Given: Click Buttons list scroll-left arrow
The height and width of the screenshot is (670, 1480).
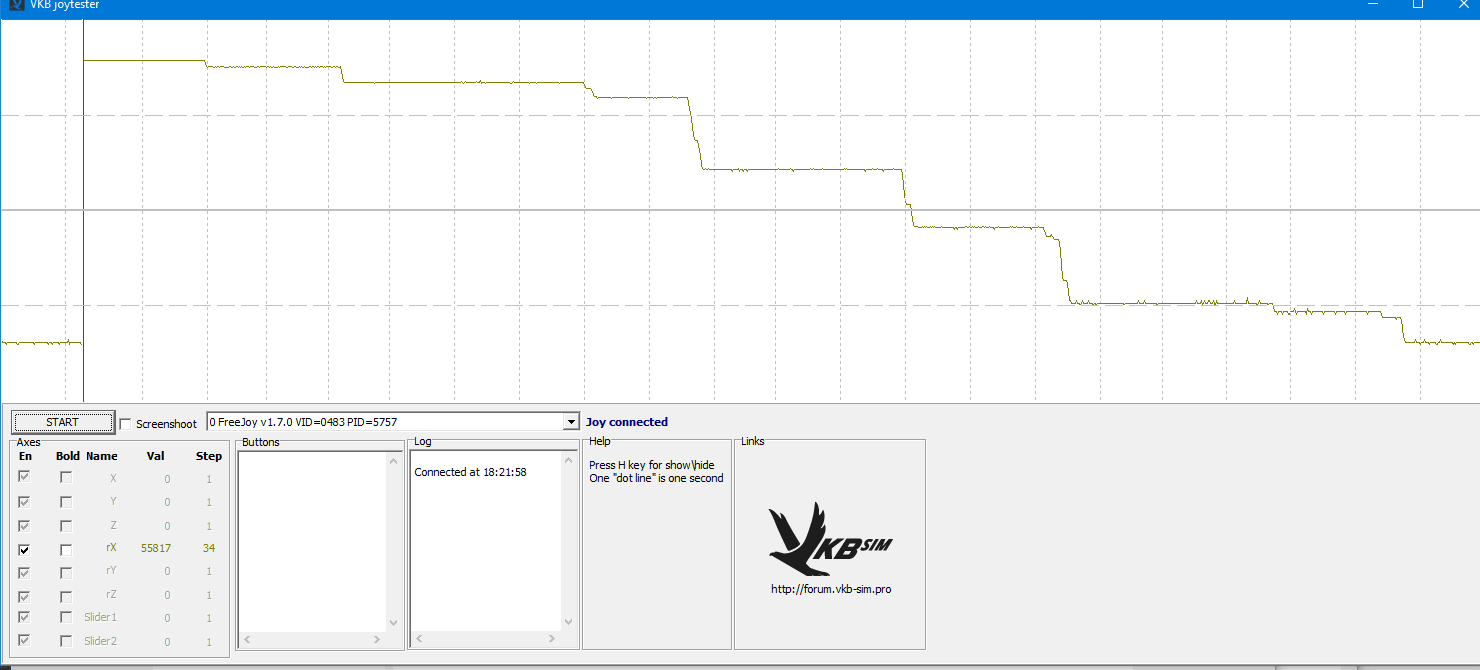Looking at the screenshot, I should (247, 639).
